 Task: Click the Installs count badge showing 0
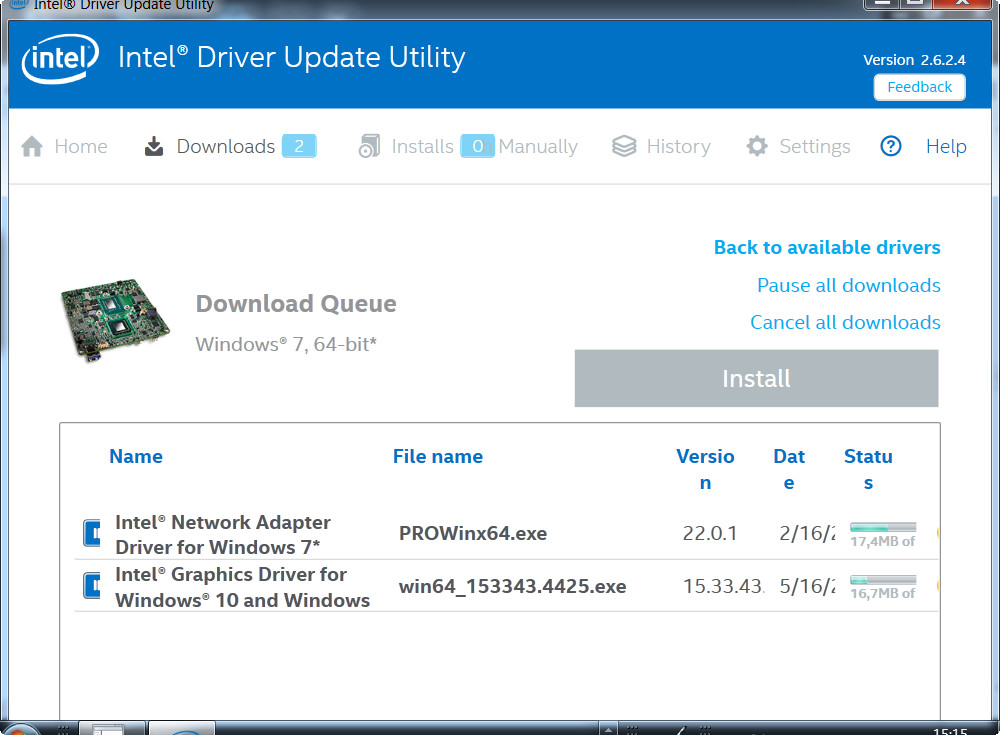pos(477,146)
